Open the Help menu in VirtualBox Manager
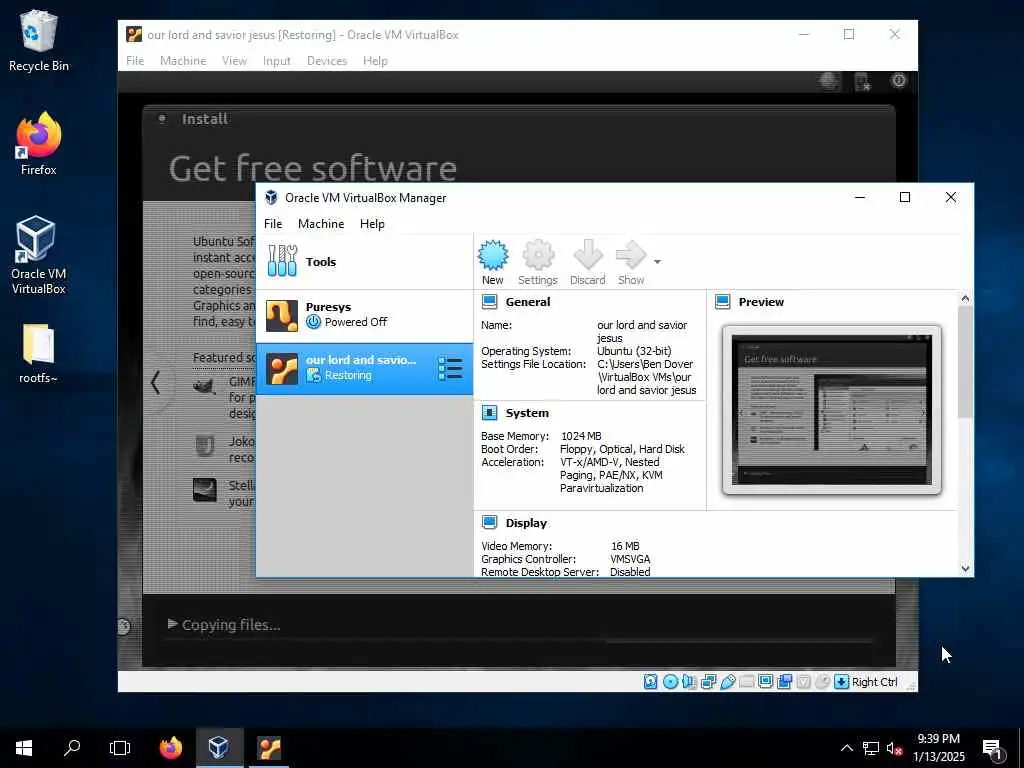The image size is (1024, 768). coord(372,223)
